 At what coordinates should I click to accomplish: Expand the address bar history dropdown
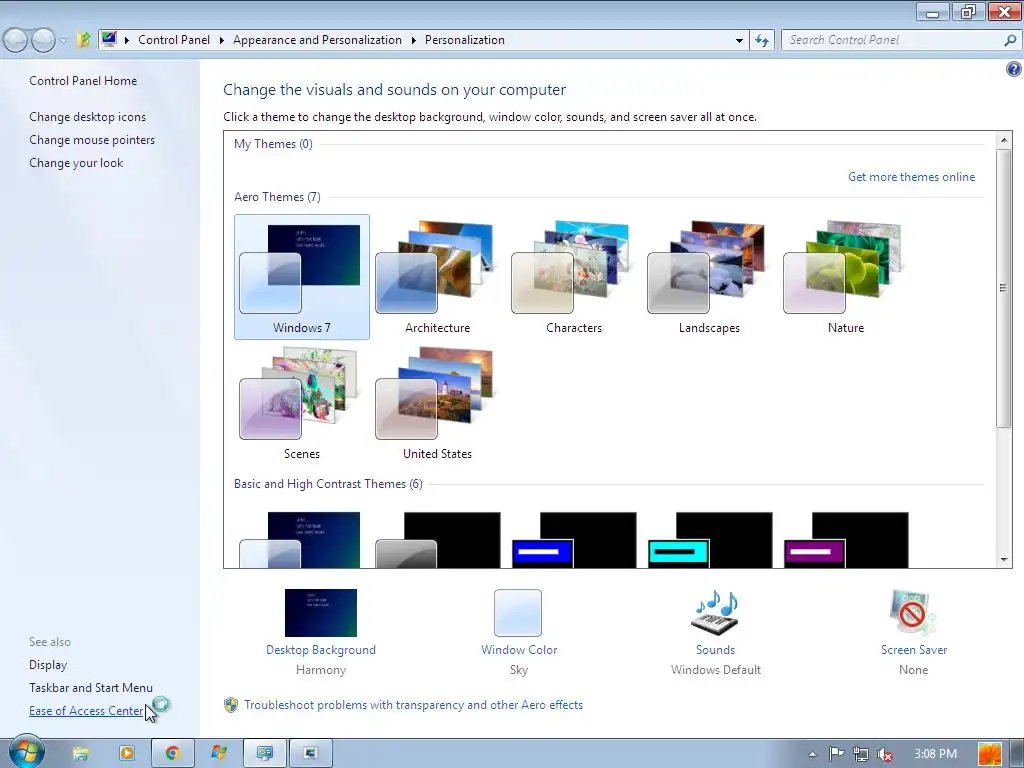click(739, 40)
